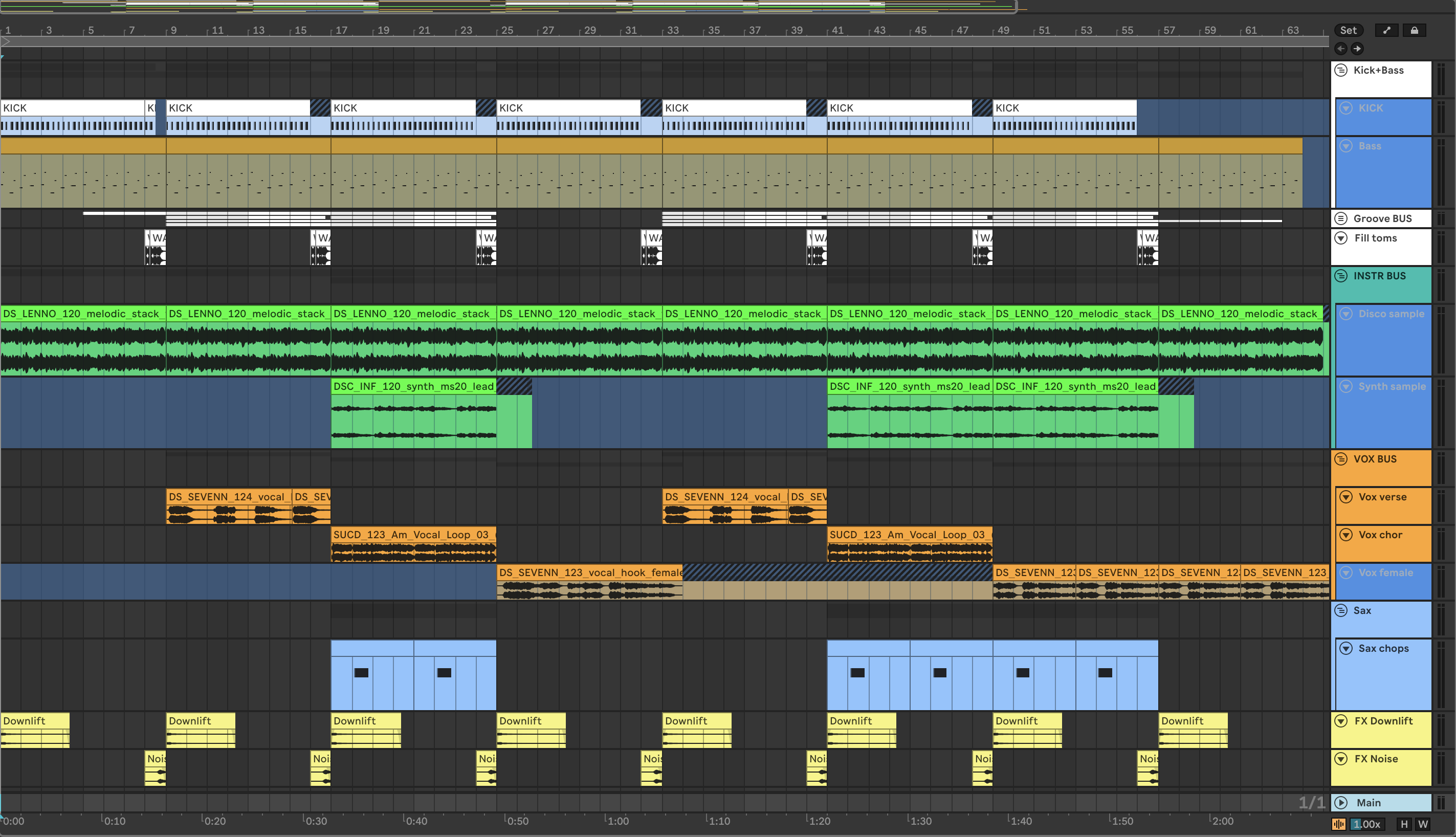
Task: Click the Main track play icon
Action: [1341, 803]
